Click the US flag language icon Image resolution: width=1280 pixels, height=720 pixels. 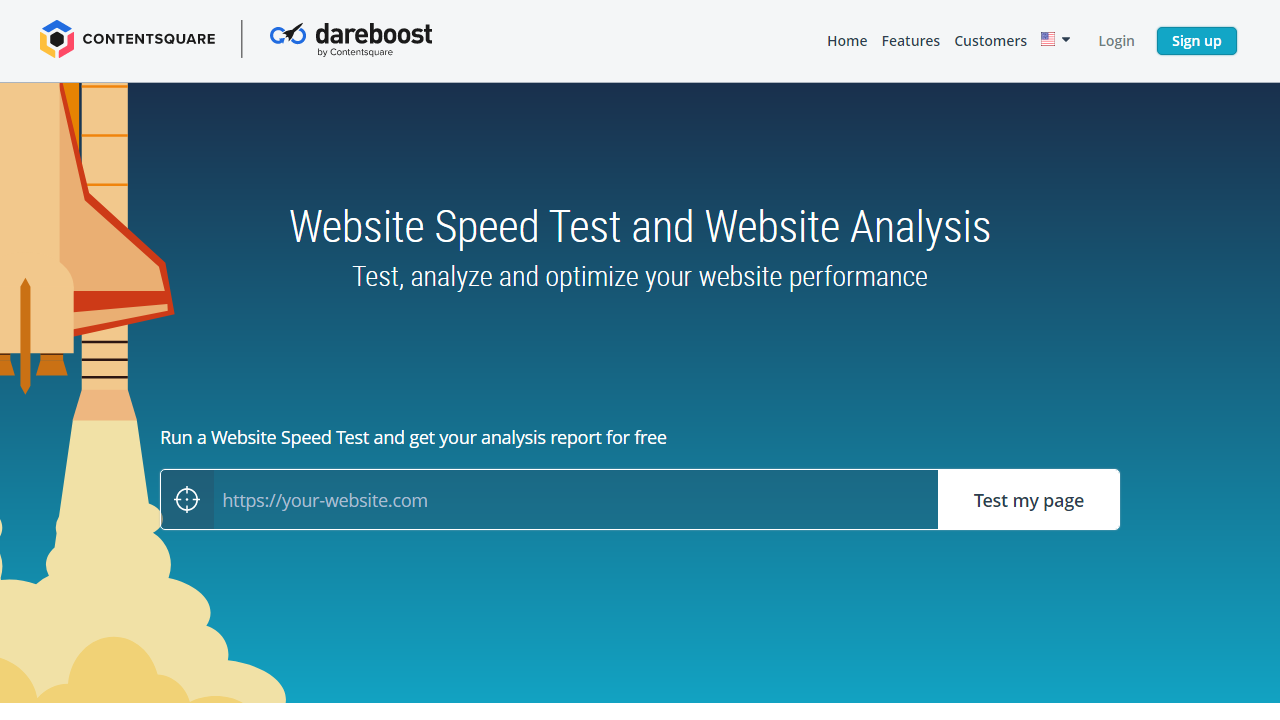click(1047, 39)
